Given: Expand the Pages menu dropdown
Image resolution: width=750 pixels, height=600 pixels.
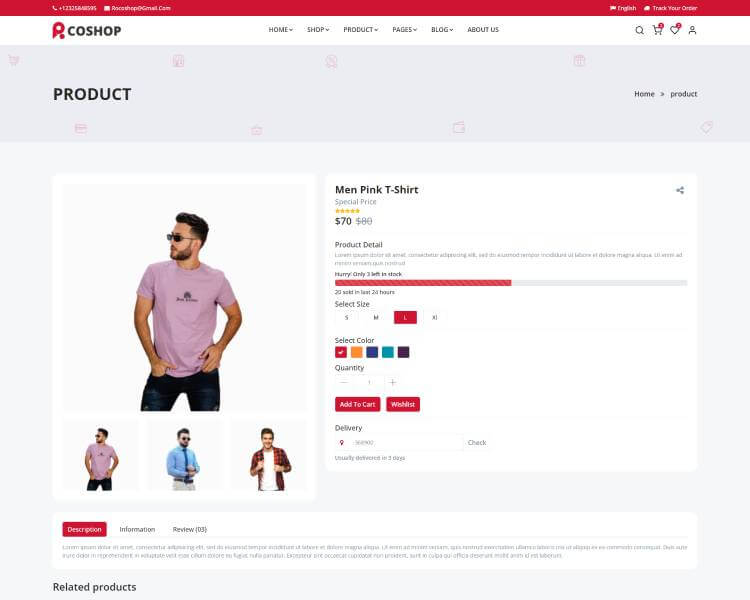Looking at the screenshot, I should tap(405, 30).
